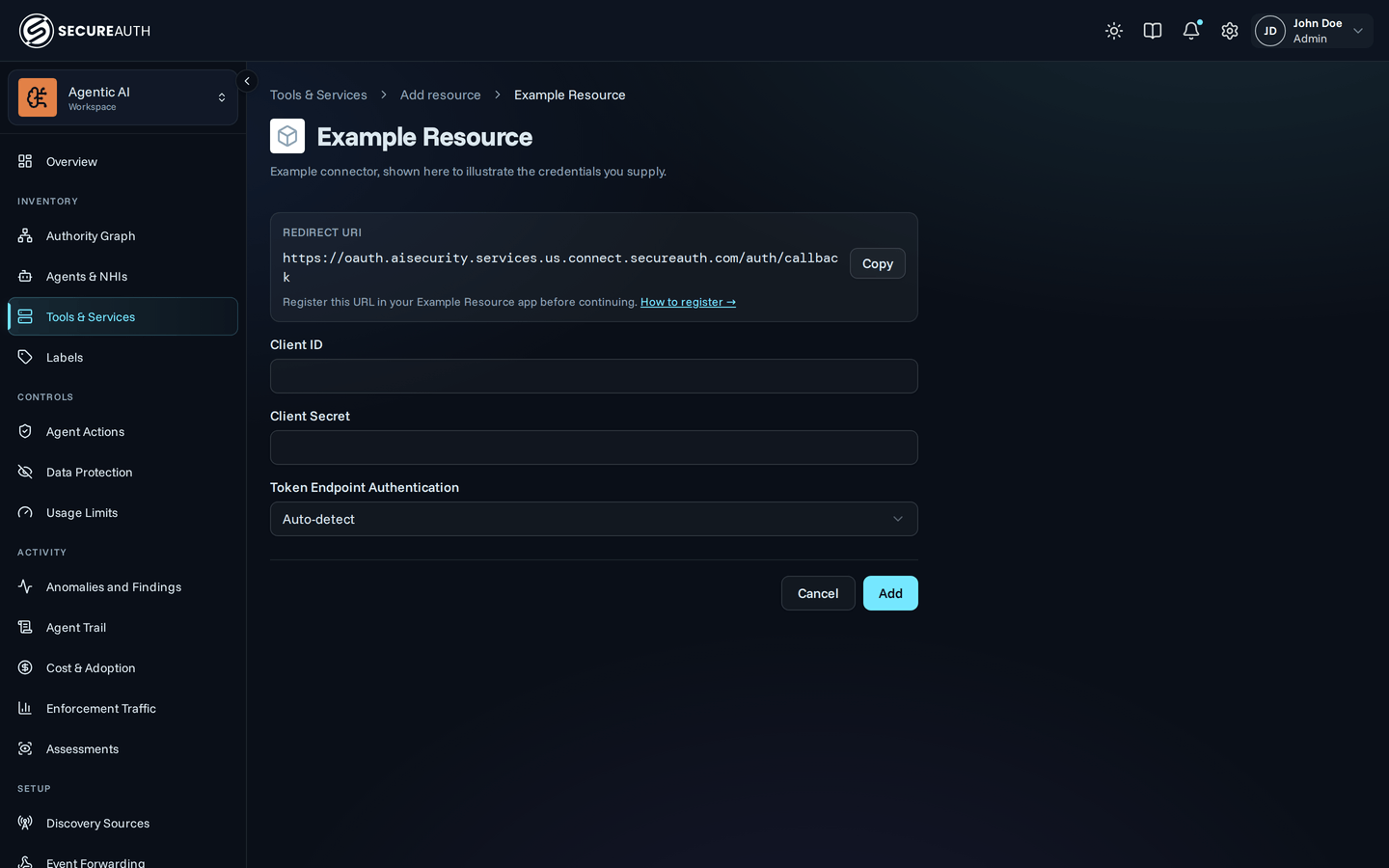The width and height of the screenshot is (1389, 868).
Task: Select Labels in sidebar
Action: coord(123,357)
